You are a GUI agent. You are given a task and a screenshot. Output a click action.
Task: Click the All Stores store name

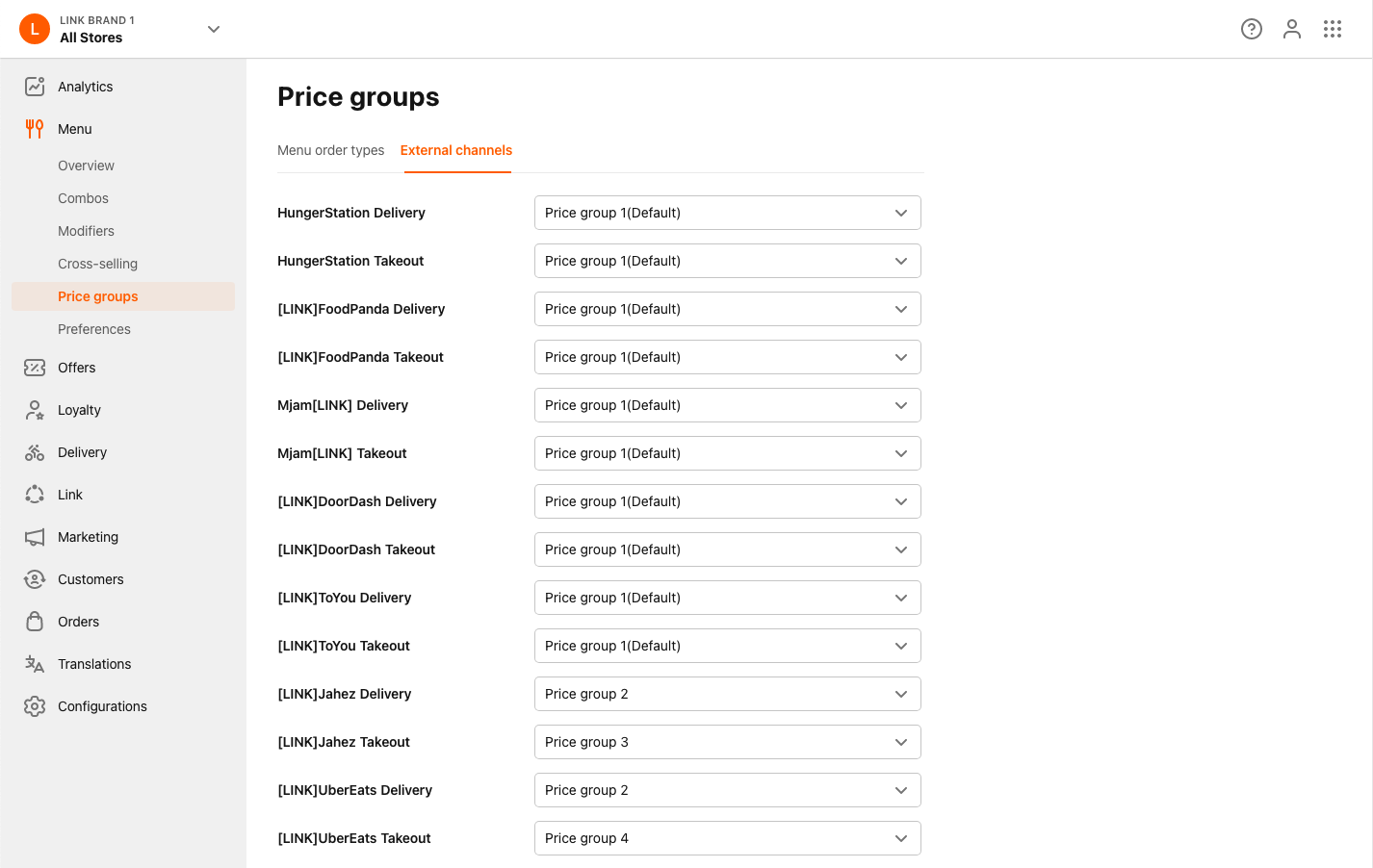click(91, 38)
